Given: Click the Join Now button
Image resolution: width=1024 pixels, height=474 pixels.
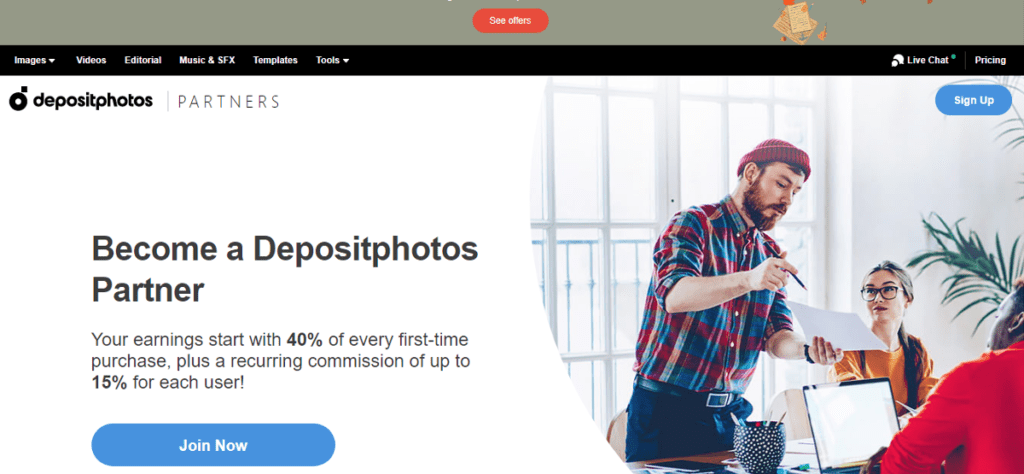Looking at the screenshot, I should [213, 445].
